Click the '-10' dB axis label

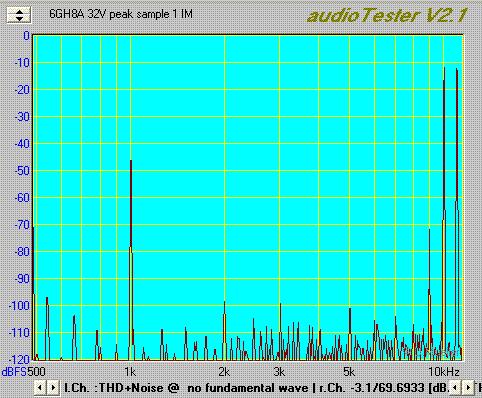22,63
